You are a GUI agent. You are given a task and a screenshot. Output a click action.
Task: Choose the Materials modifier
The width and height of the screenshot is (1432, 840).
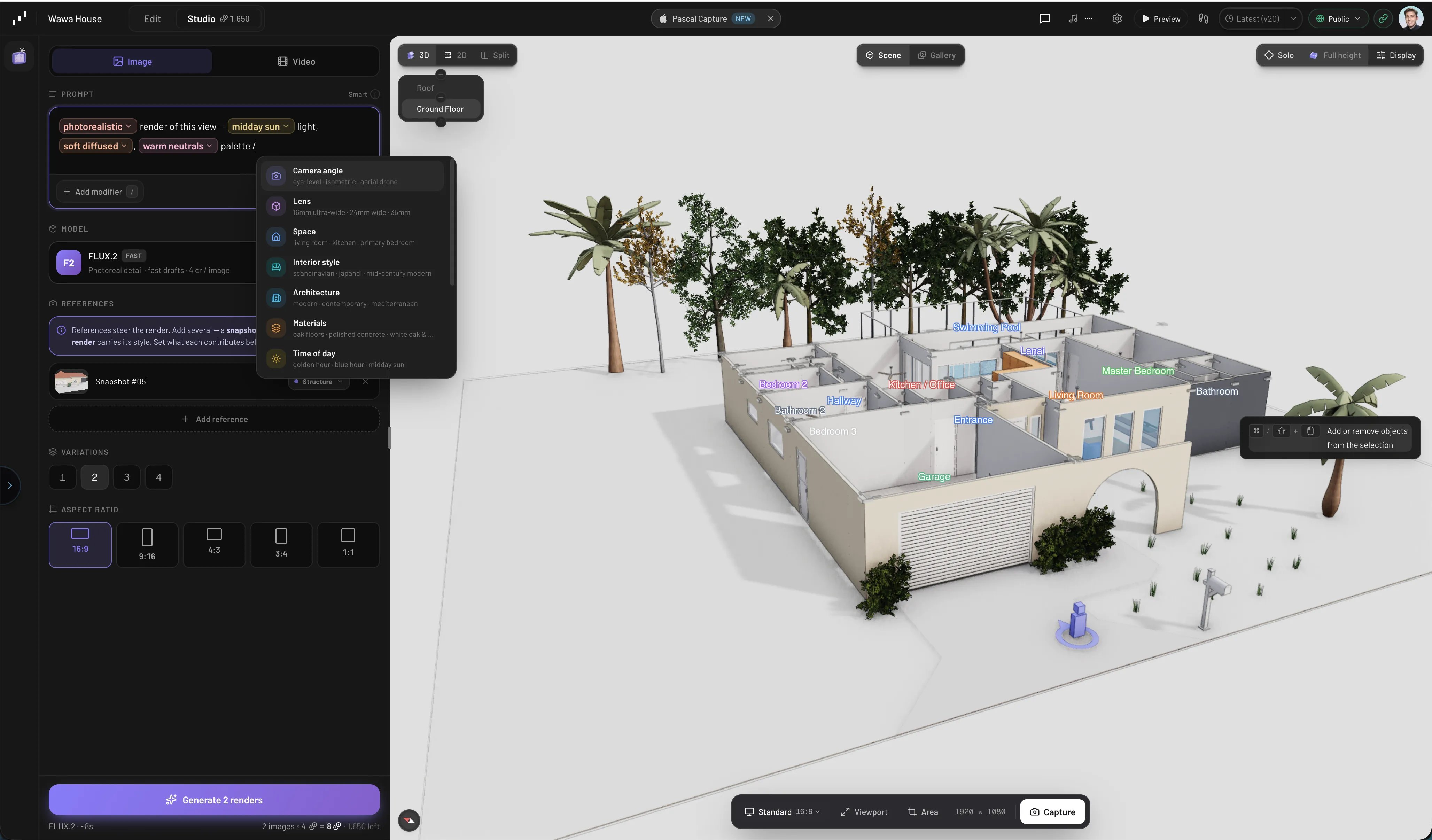pyautogui.click(x=352, y=328)
